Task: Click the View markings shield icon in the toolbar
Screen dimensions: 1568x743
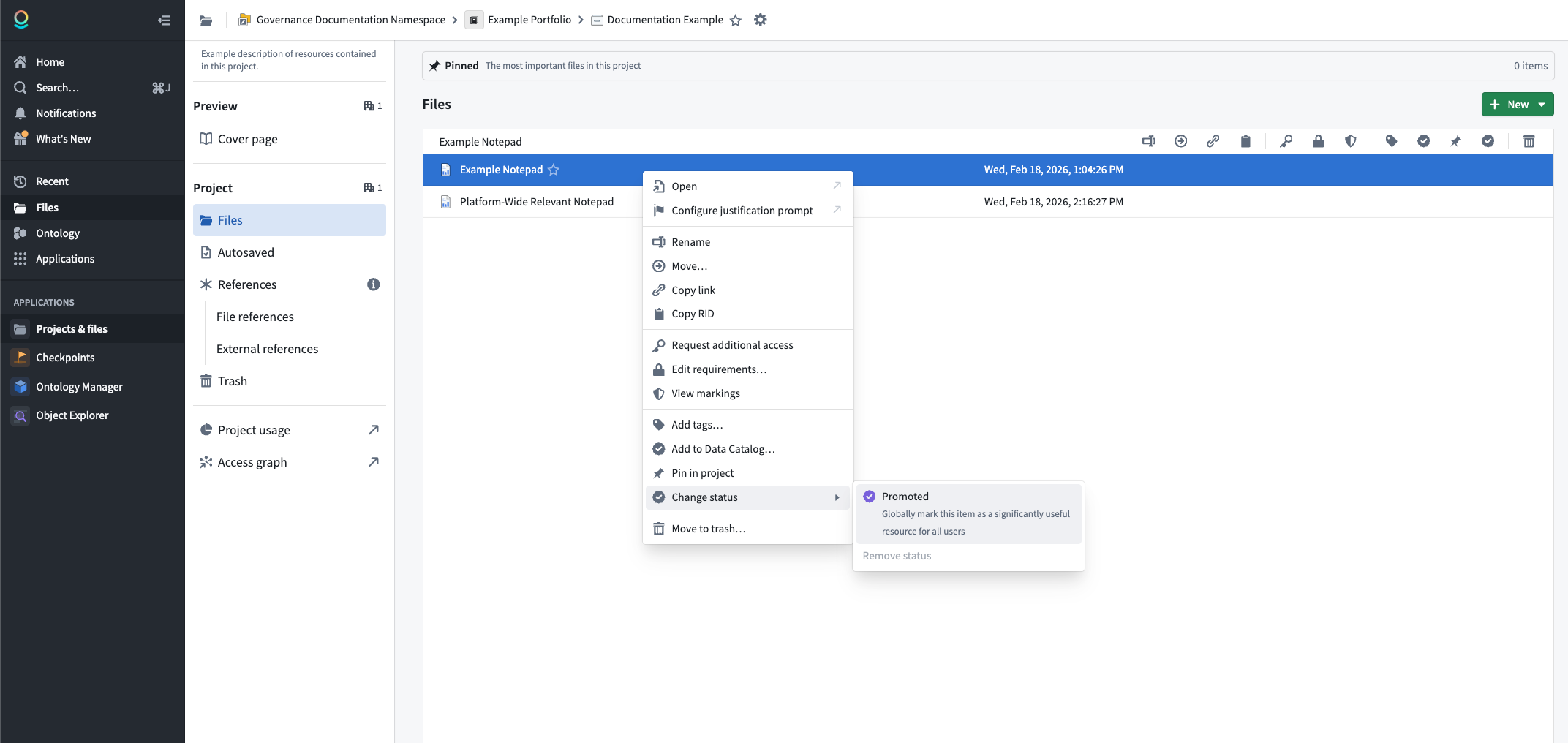Action: (1351, 141)
